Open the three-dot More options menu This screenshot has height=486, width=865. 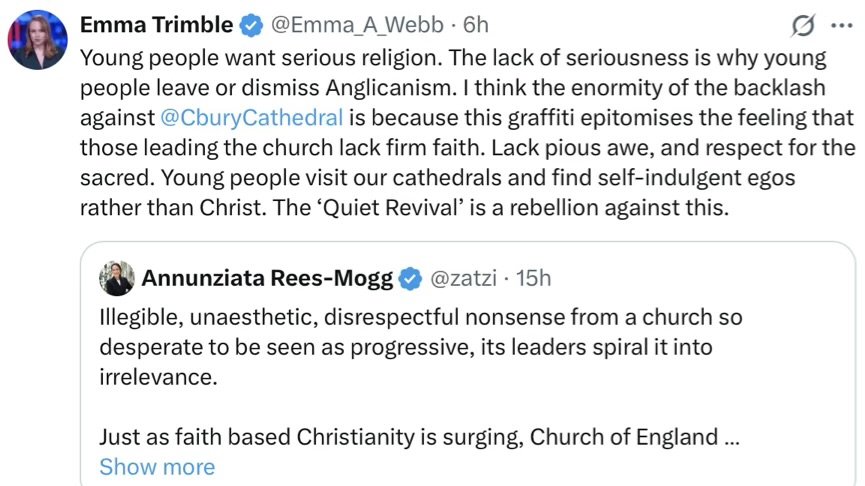click(841, 25)
